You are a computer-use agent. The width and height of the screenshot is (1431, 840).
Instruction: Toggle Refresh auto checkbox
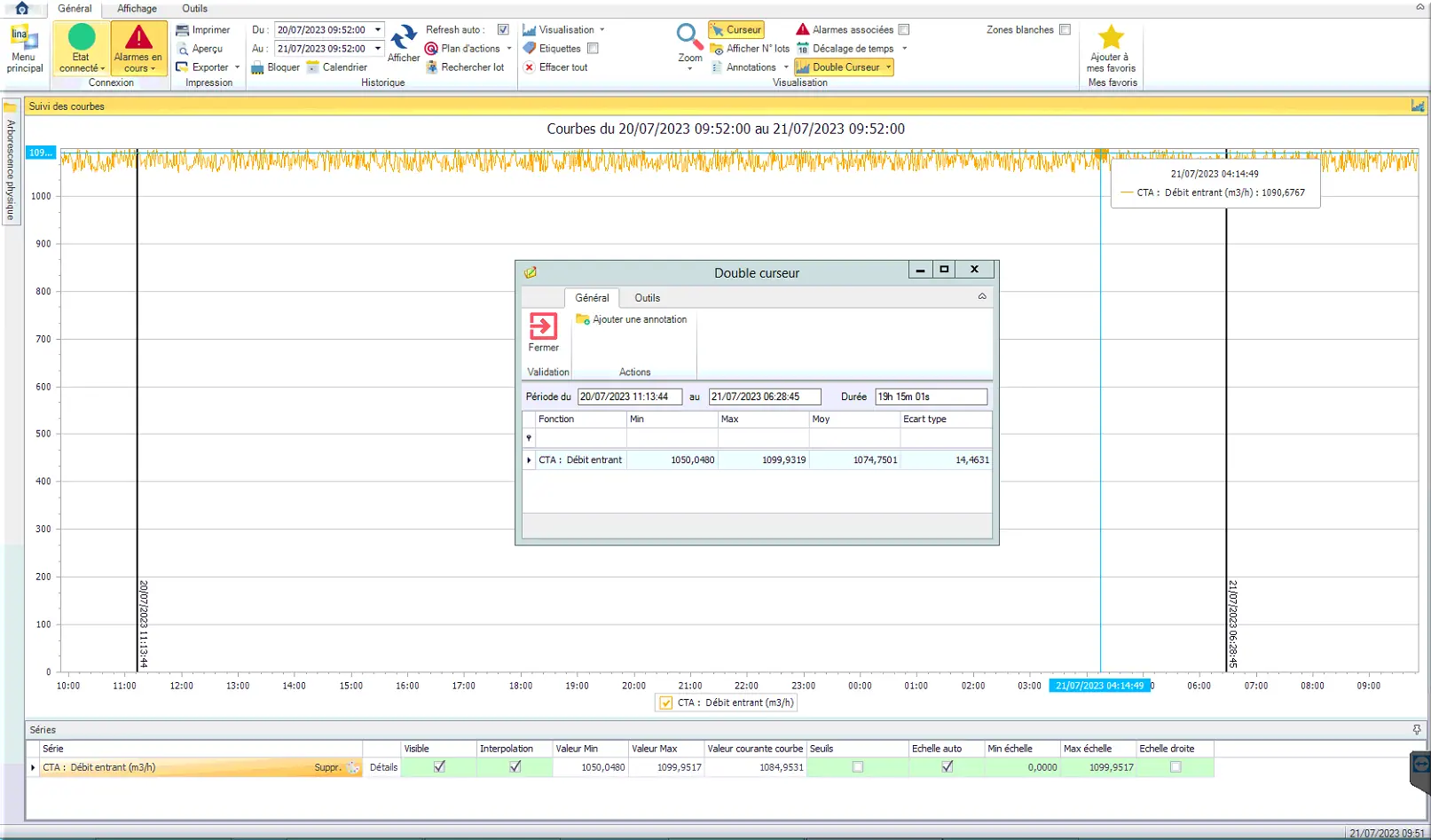coord(503,30)
